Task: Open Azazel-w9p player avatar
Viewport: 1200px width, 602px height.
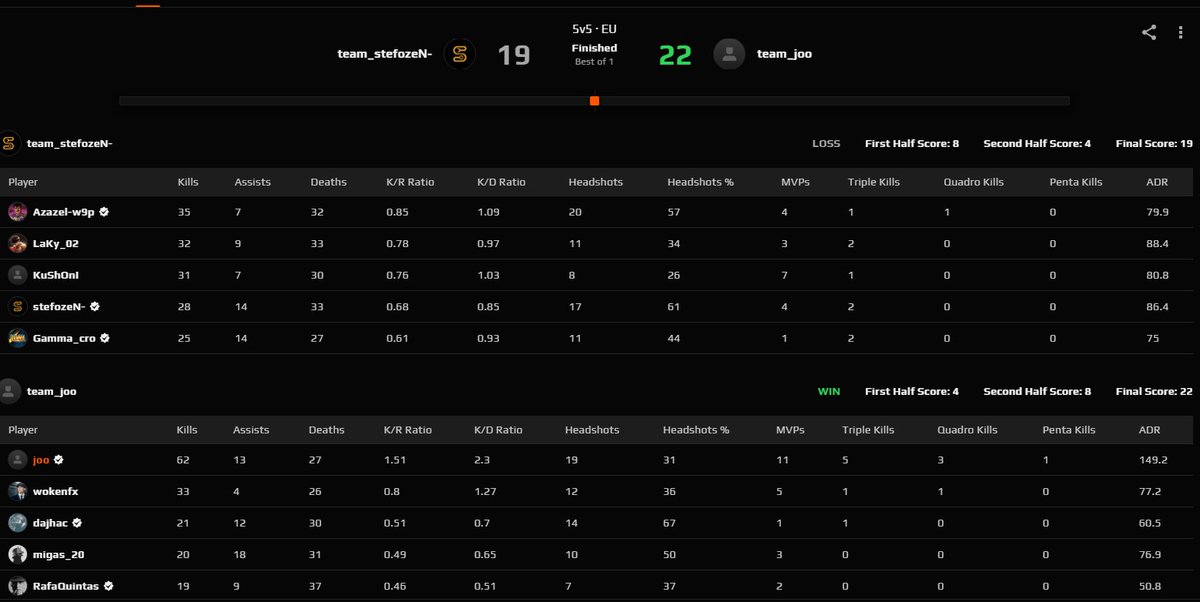Action: pyautogui.click(x=17, y=212)
